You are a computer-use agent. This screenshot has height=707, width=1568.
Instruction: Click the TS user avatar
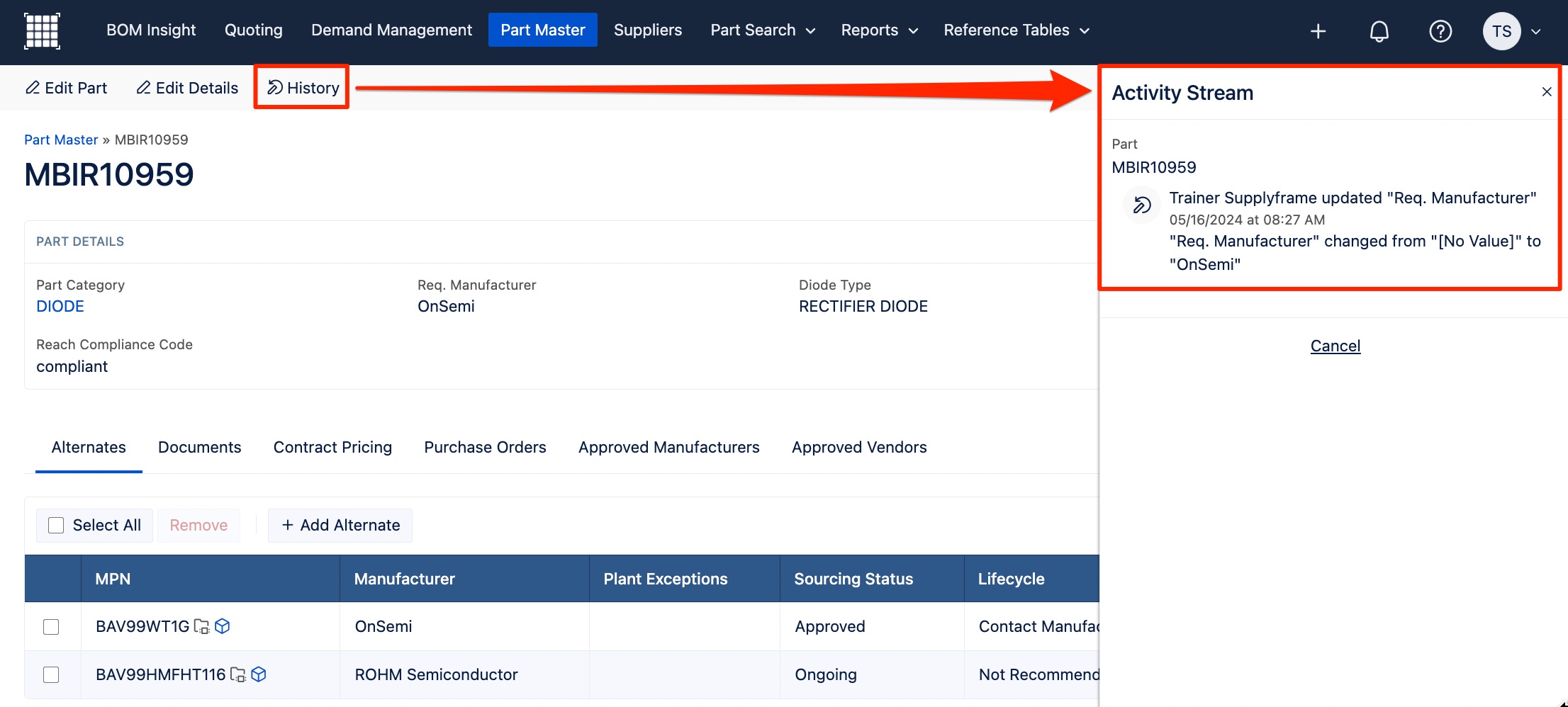pyautogui.click(x=1501, y=31)
